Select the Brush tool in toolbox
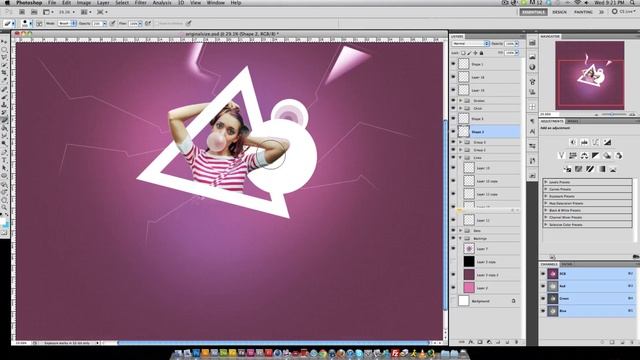The image size is (640, 360). [4, 97]
